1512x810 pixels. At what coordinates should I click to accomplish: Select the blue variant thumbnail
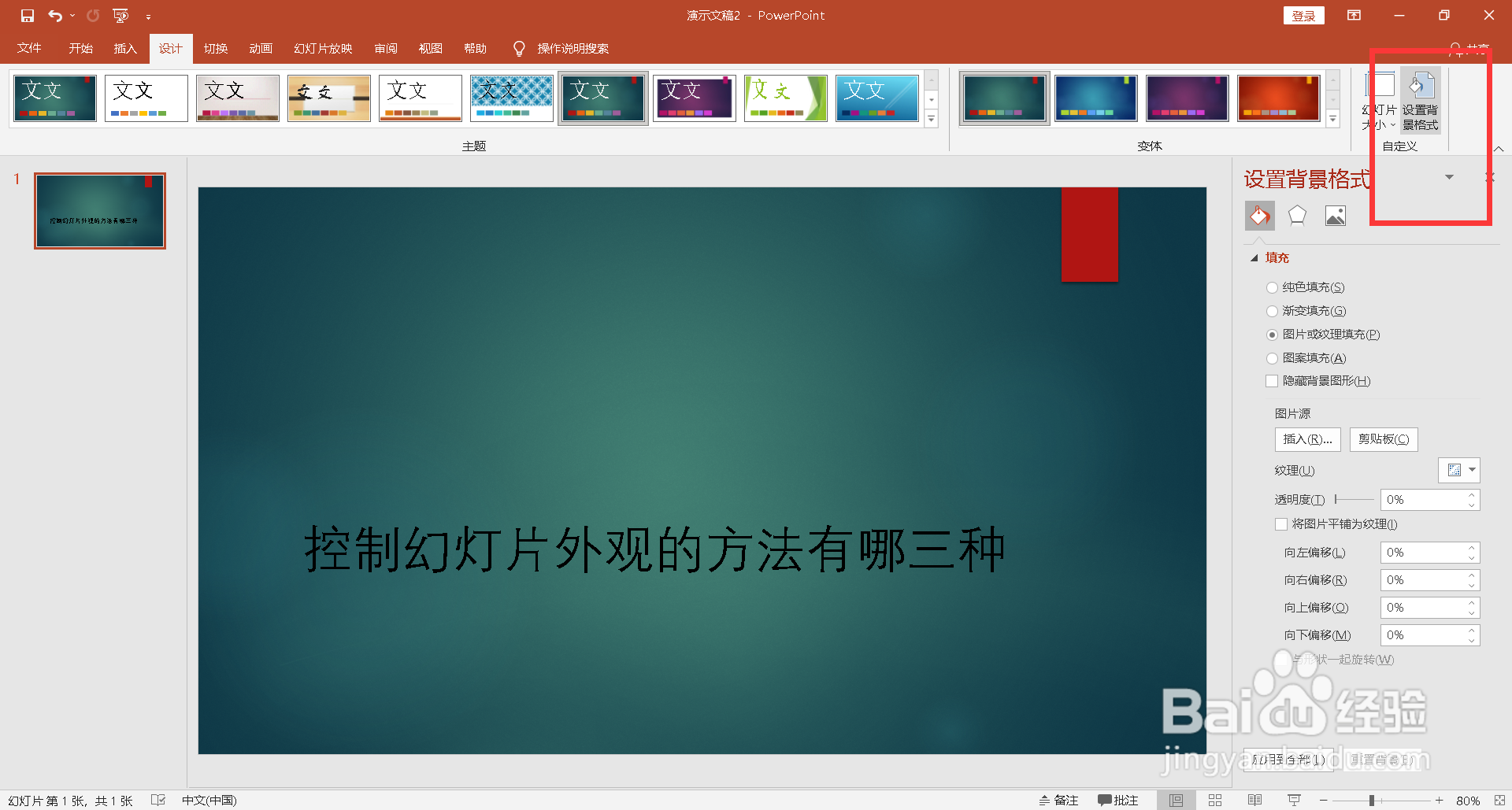click(x=1096, y=98)
